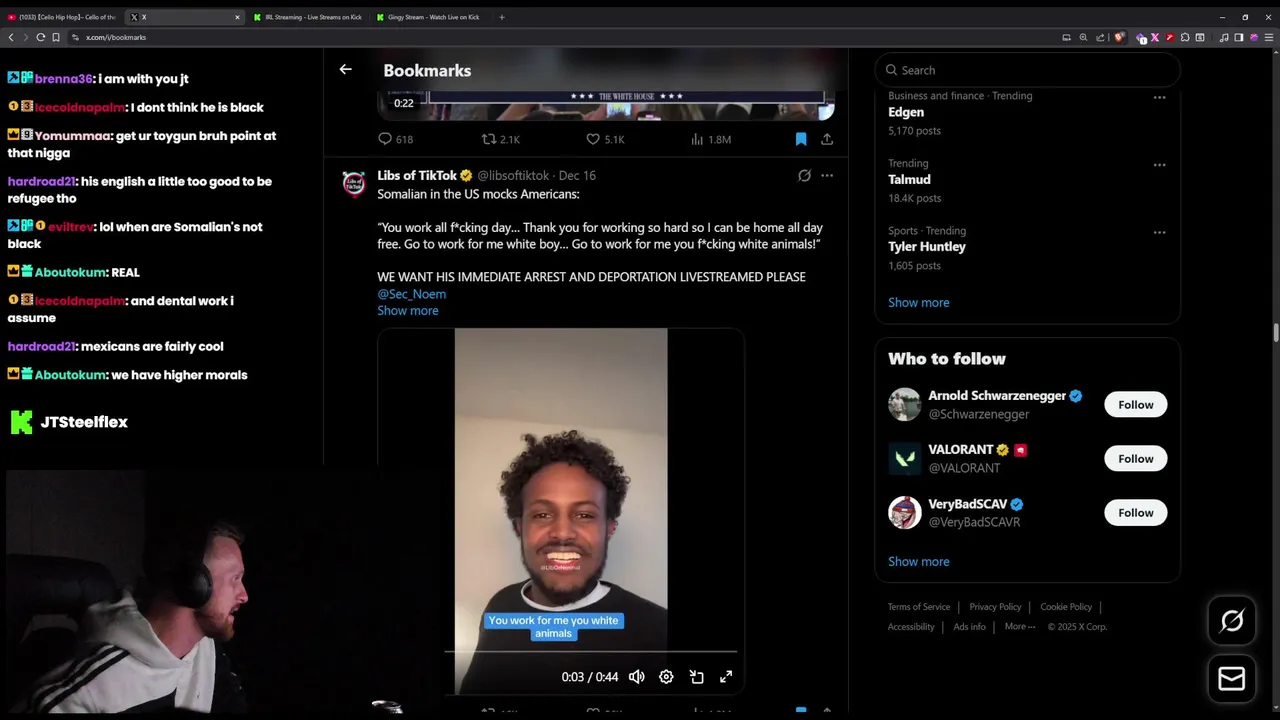The width and height of the screenshot is (1280, 720).
Task: Open replies on the 618-comment post
Action: tap(395, 139)
